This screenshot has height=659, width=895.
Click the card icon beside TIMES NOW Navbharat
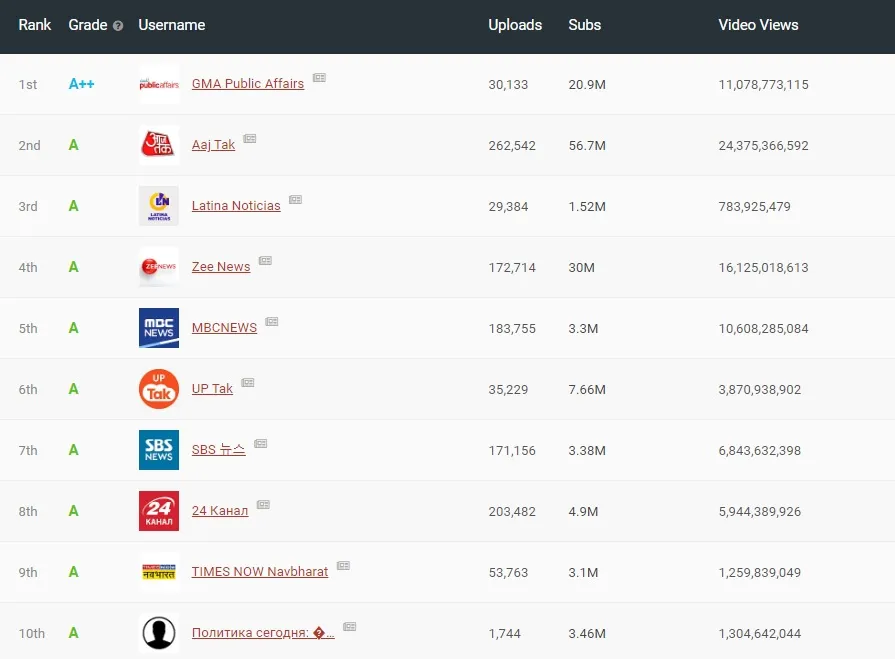point(343,566)
